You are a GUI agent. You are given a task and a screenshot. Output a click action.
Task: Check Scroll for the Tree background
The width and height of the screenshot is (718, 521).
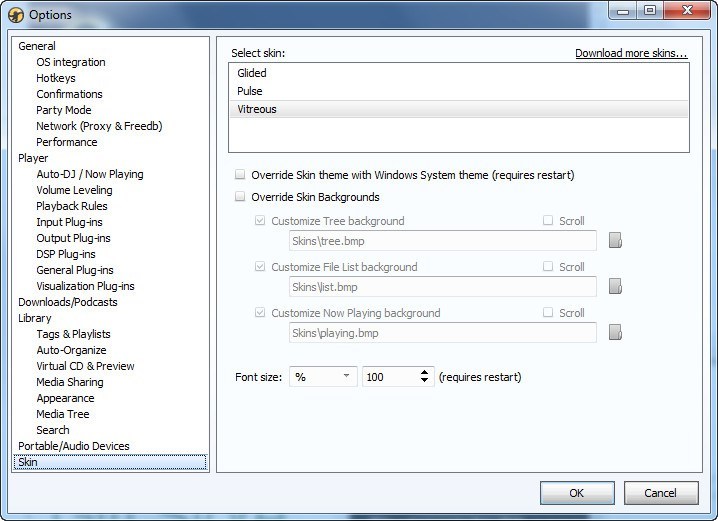tap(548, 220)
